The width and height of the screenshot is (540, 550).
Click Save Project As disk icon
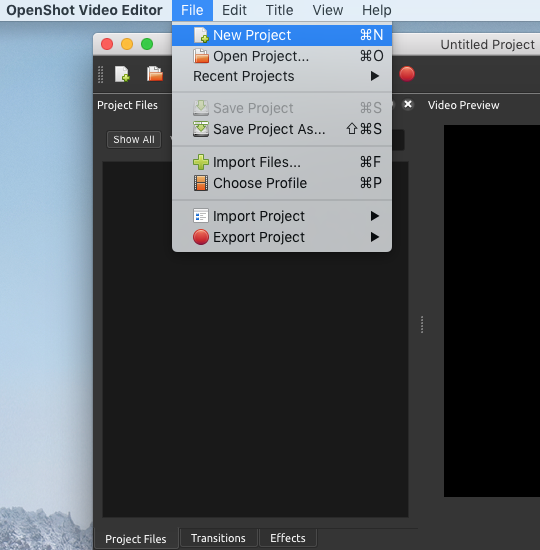(201, 129)
